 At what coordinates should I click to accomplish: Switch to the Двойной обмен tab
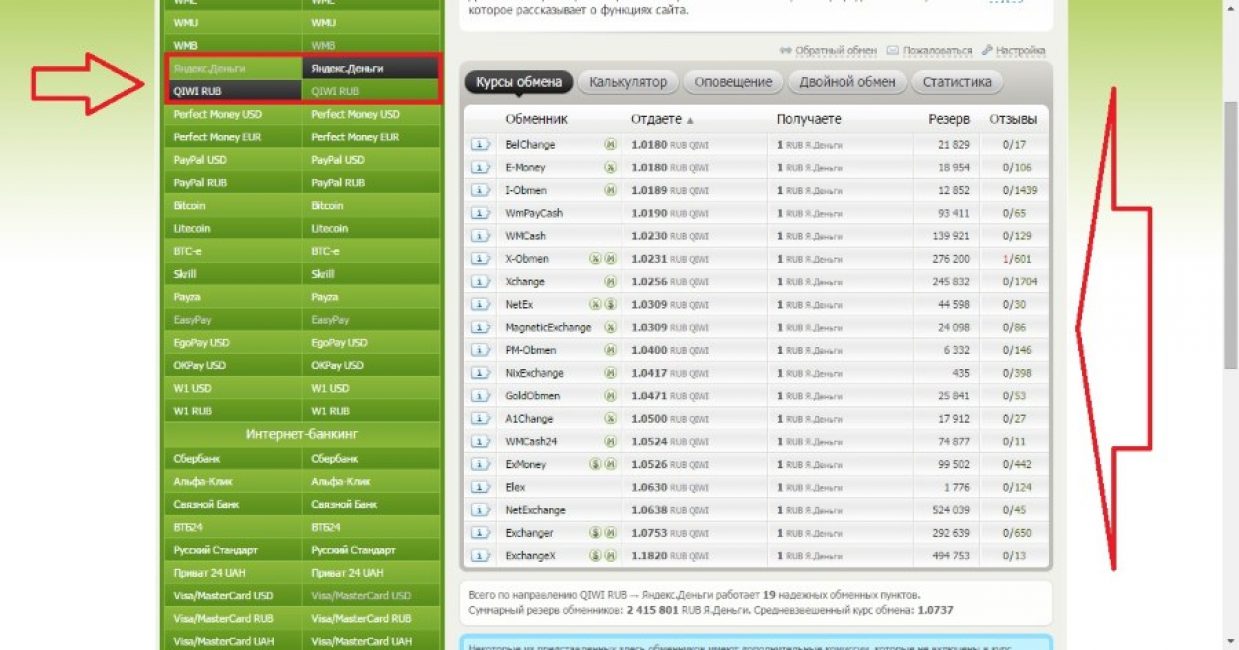847,82
